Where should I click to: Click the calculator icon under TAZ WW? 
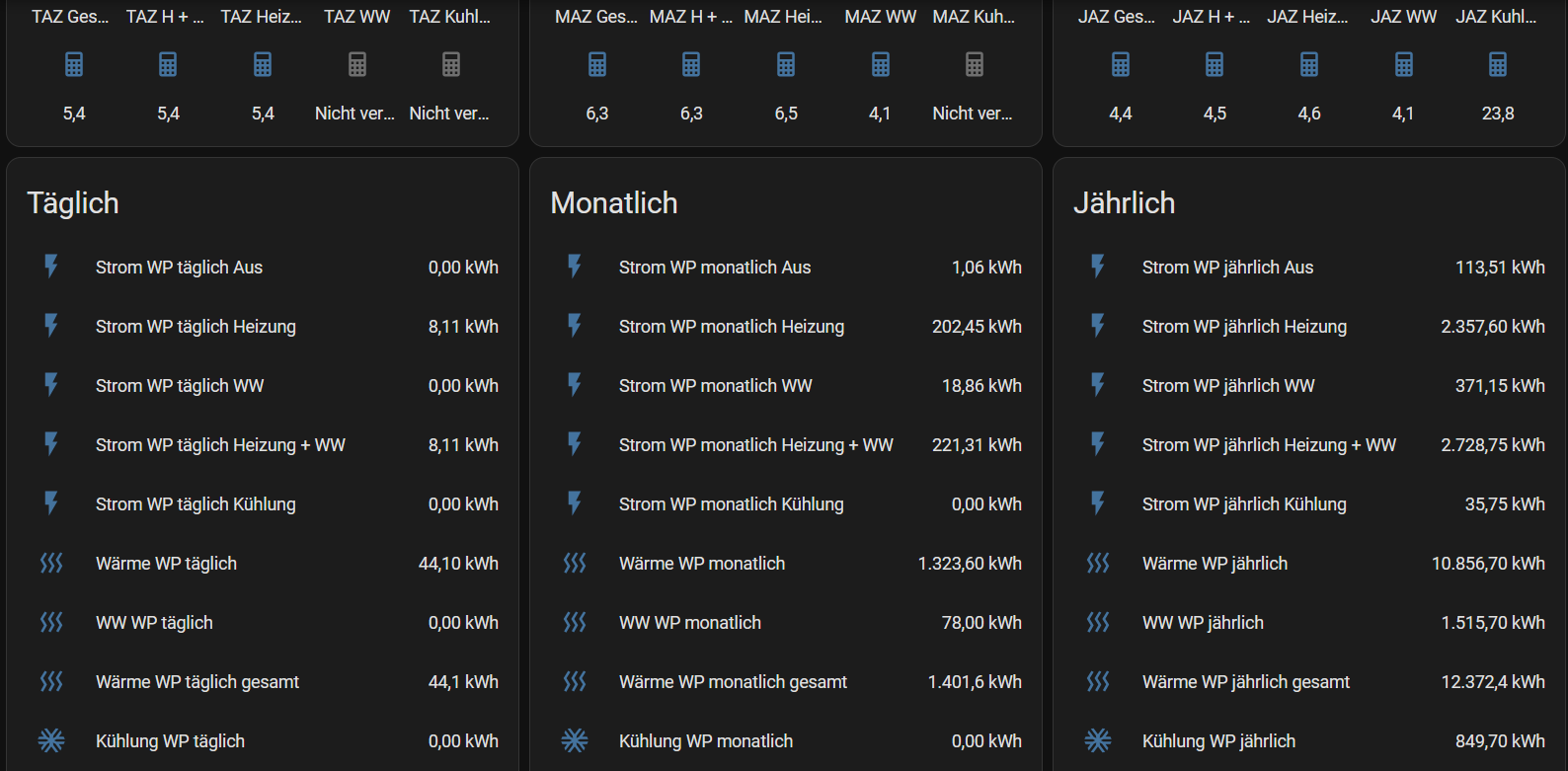point(357,65)
